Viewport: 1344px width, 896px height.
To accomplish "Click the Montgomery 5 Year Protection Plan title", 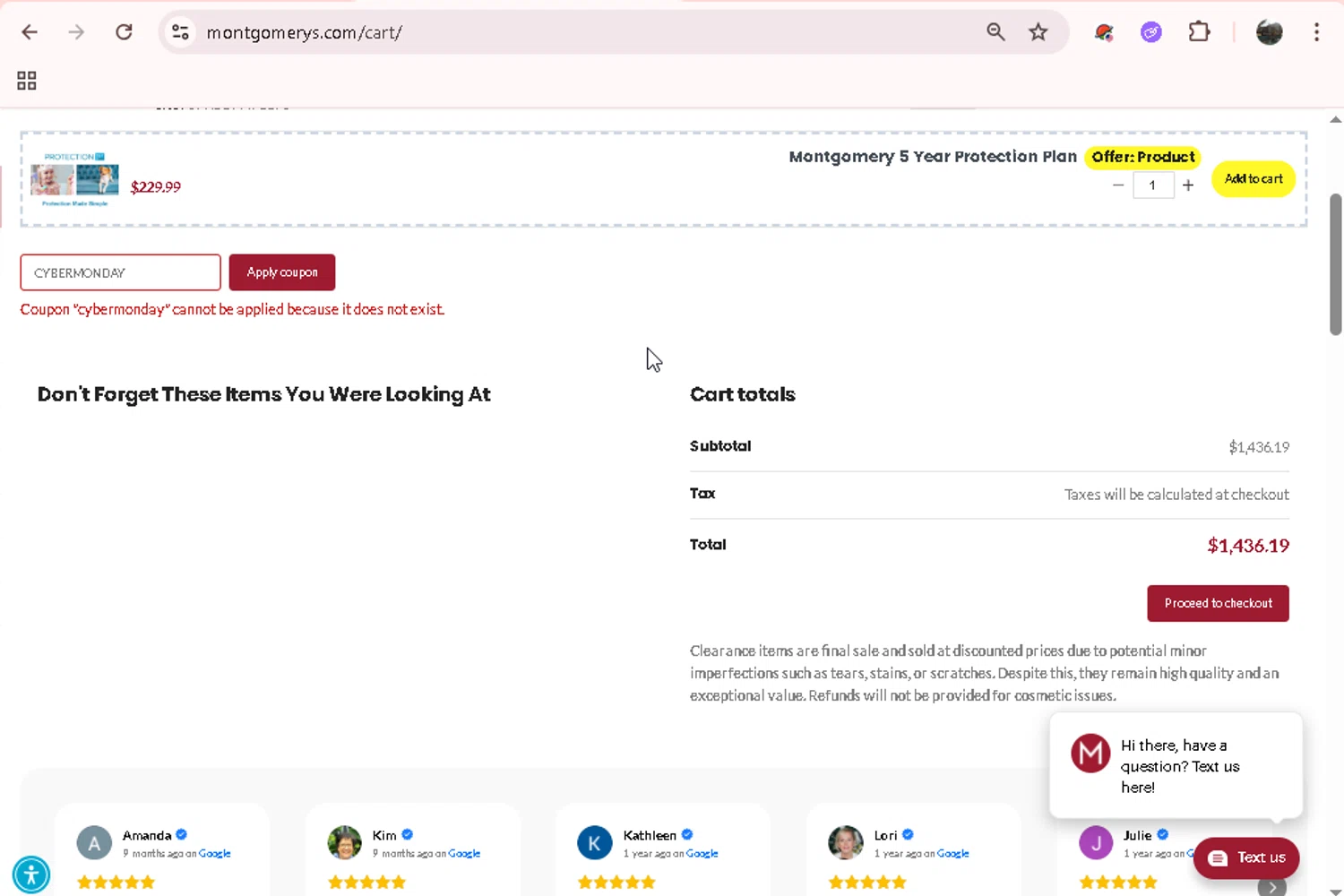I will 933,157.
